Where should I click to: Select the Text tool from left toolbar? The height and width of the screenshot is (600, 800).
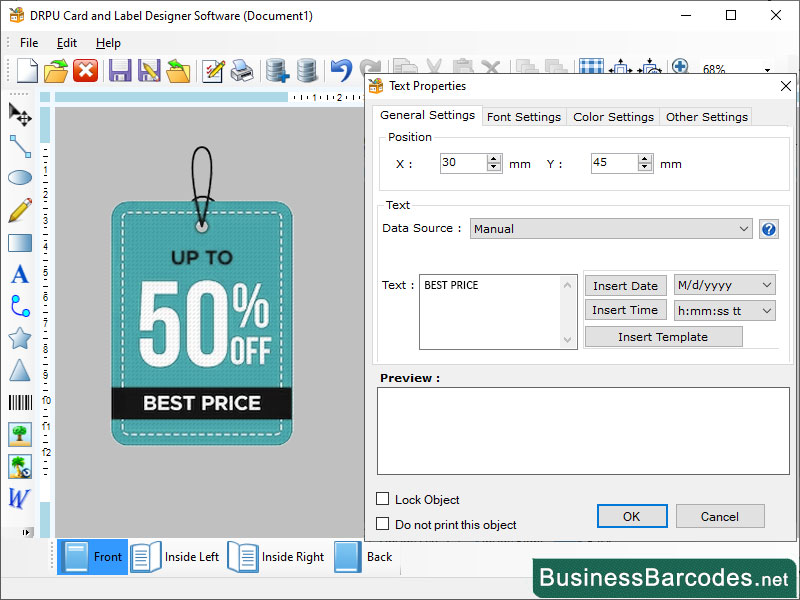pyautogui.click(x=19, y=274)
